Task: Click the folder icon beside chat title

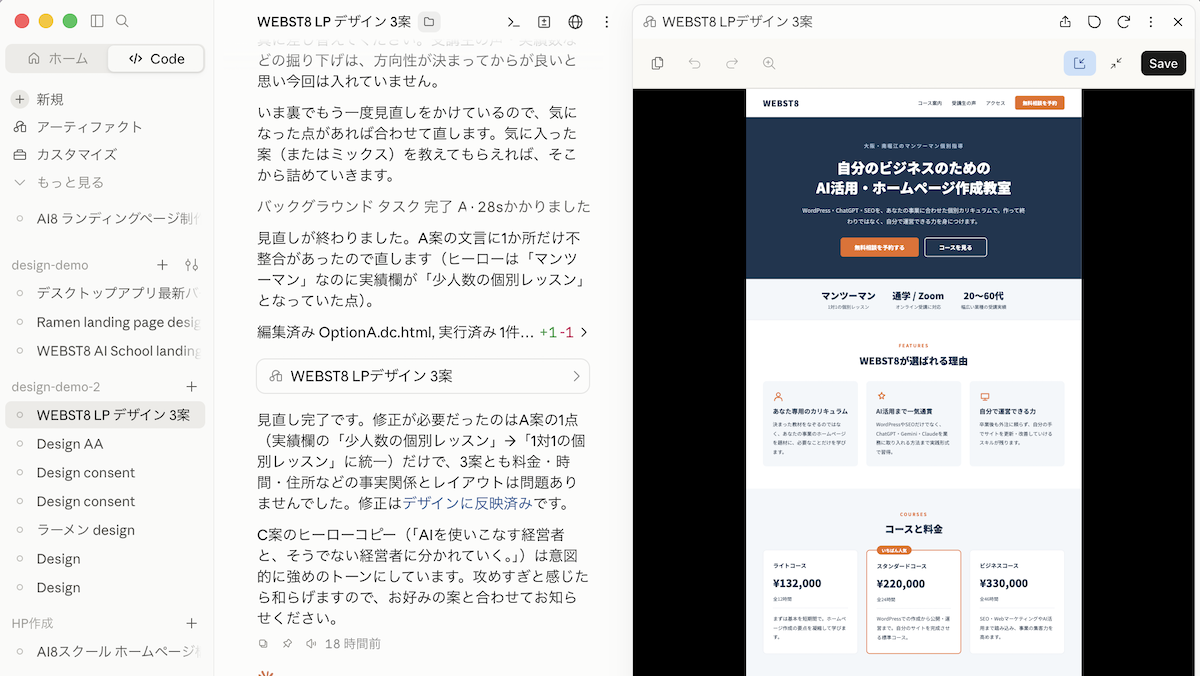Action: click(x=429, y=21)
